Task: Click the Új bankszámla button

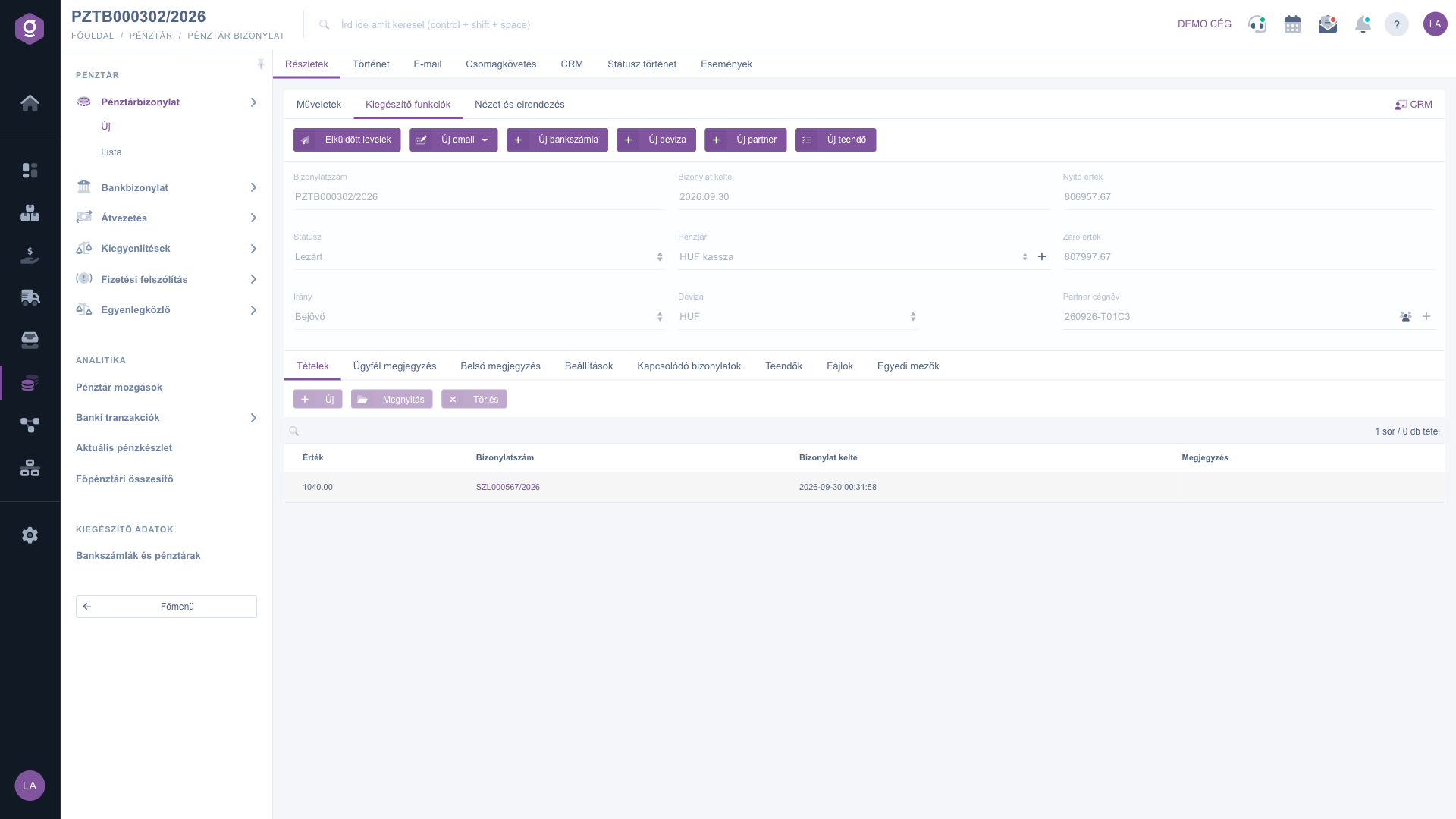Action: [x=557, y=140]
